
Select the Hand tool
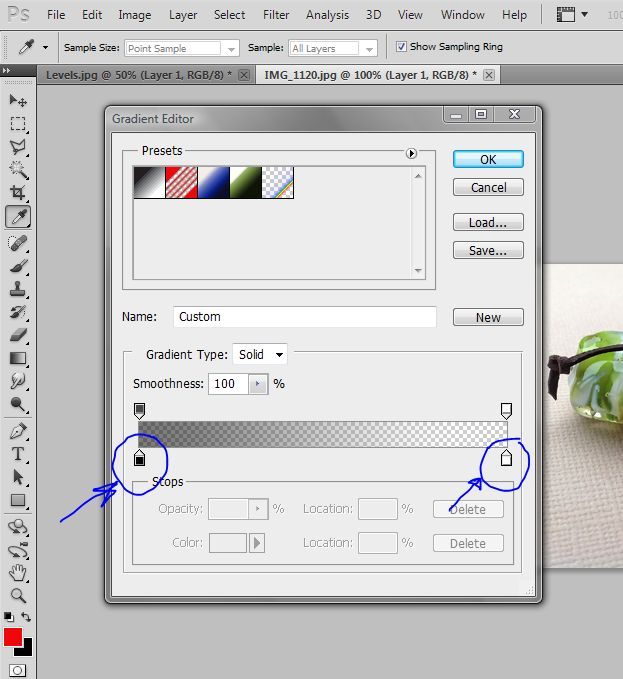coord(18,572)
